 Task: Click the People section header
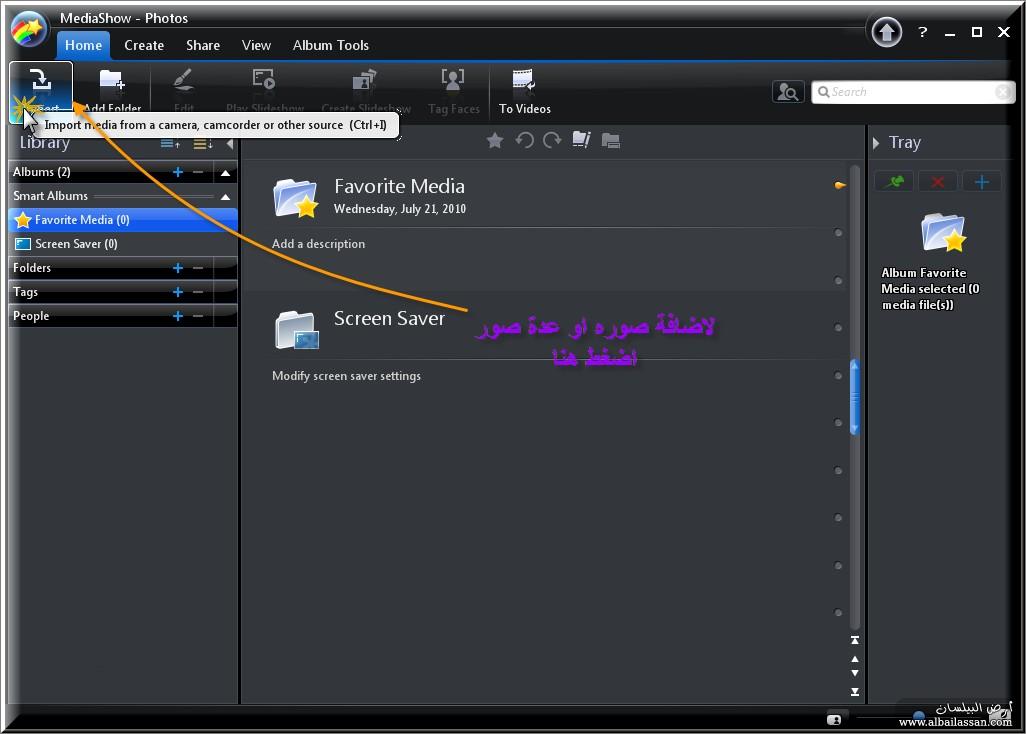(123, 316)
